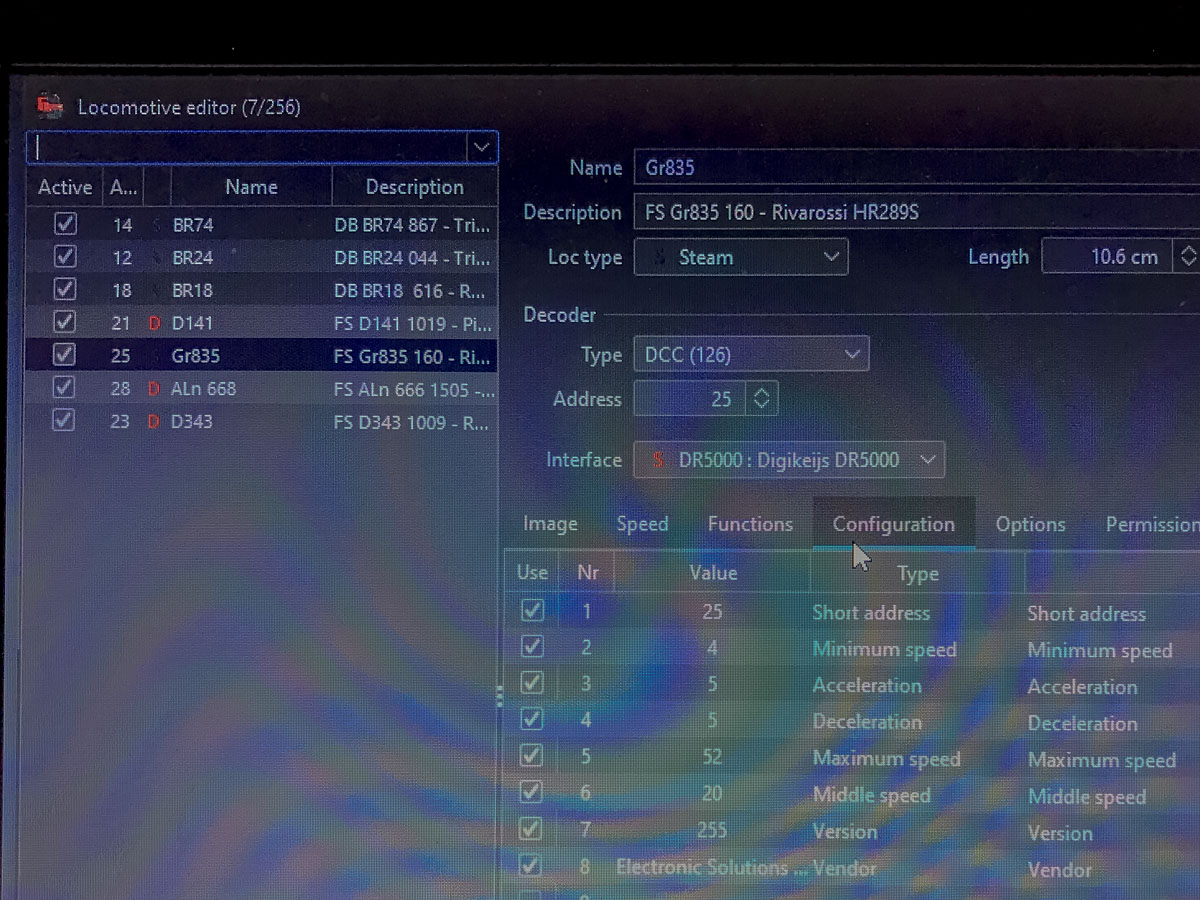Click the Description column header in the list

(x=414, y=187)
